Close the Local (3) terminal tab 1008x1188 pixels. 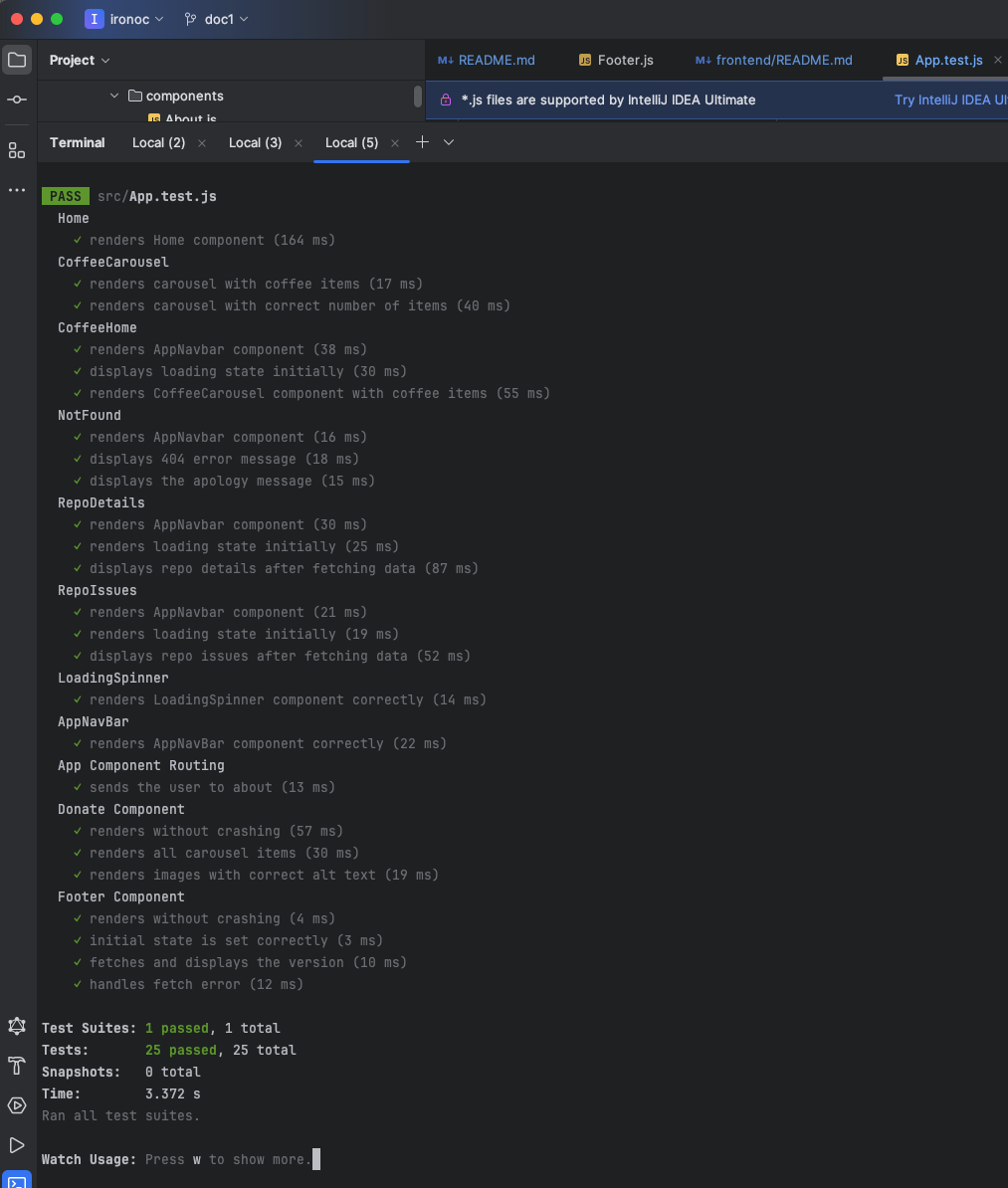pyautogui.click(x=298, y=143)
